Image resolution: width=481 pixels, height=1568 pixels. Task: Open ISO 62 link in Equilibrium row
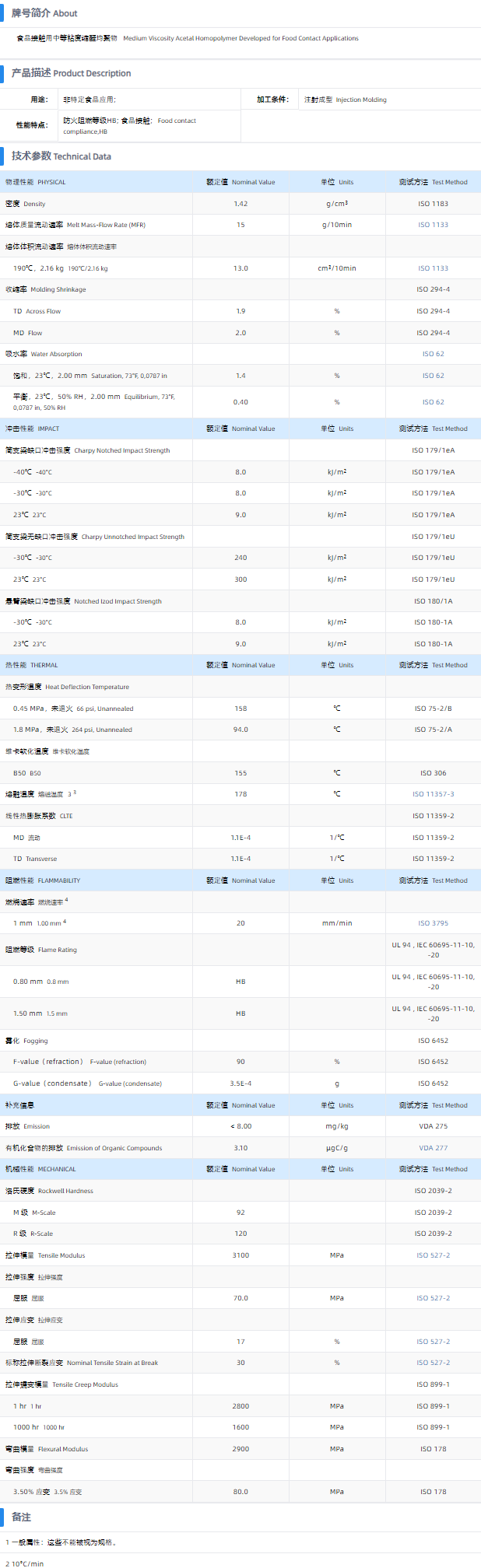[x=433, y=402]
